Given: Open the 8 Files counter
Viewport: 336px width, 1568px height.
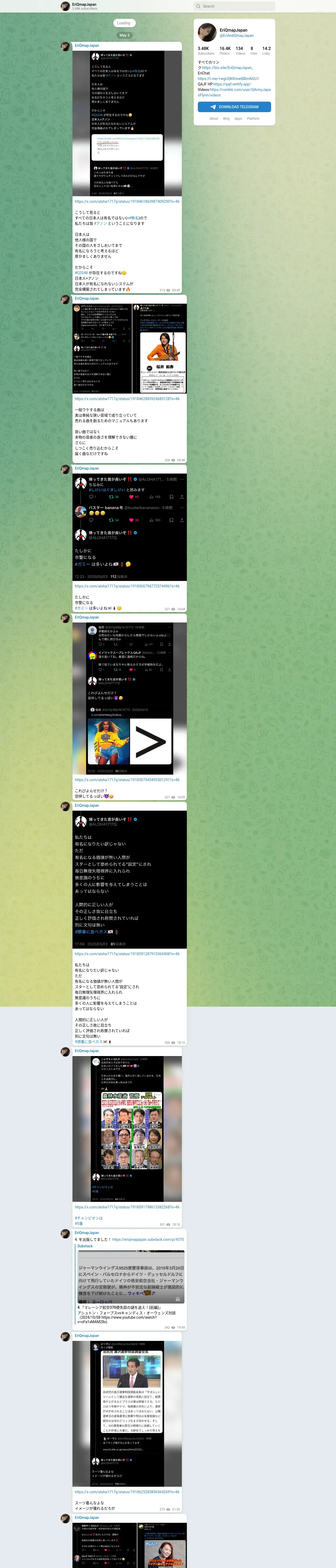Looking at the screenshot, I should 254,50.
